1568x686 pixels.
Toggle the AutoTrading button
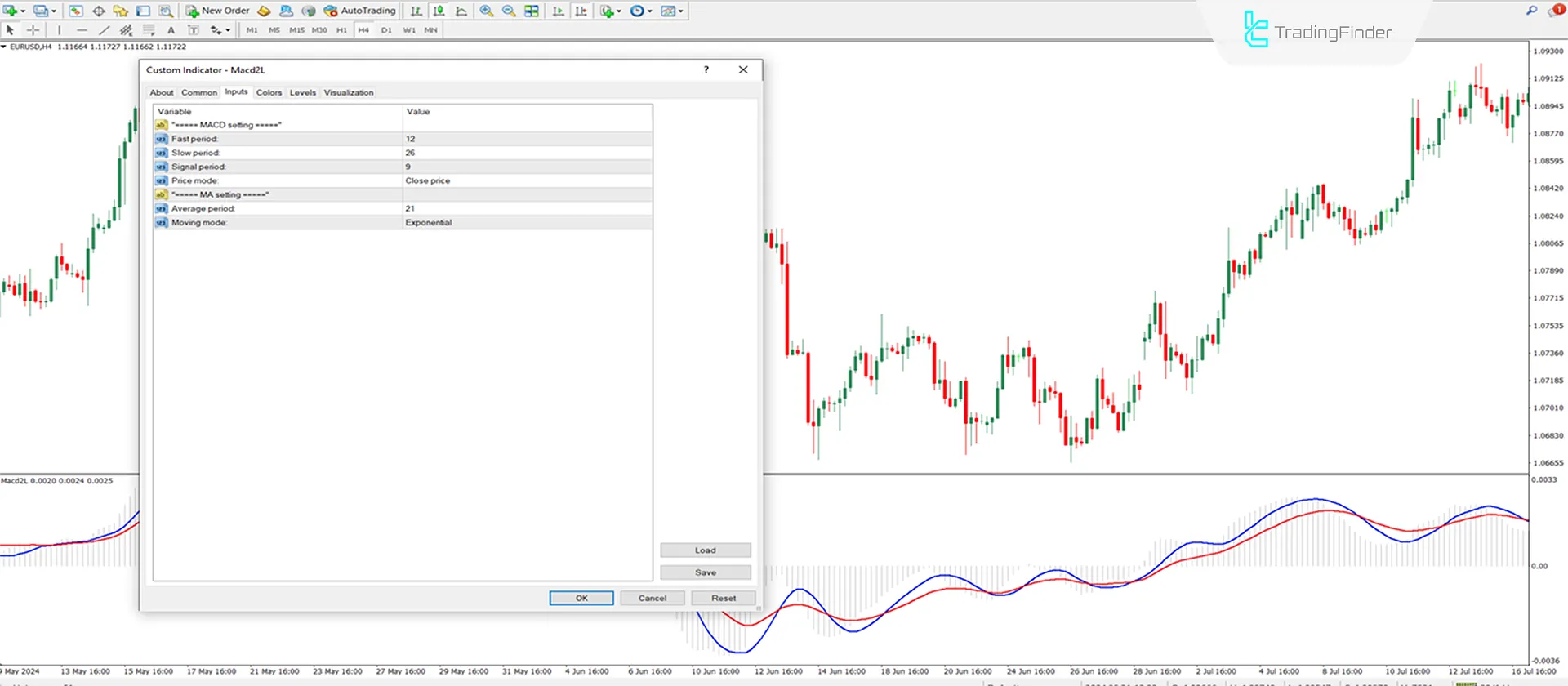[x=360, y=11]
